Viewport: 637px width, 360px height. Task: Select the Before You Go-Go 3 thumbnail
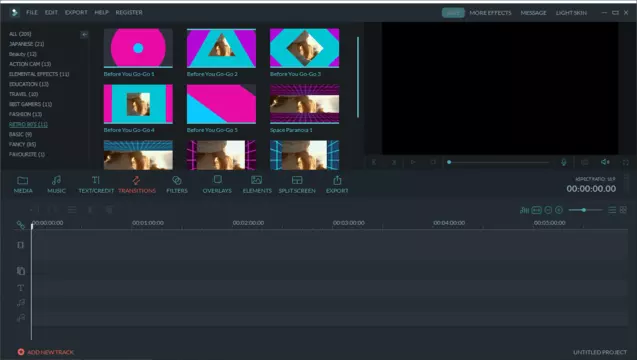click(x=304, y=48)
